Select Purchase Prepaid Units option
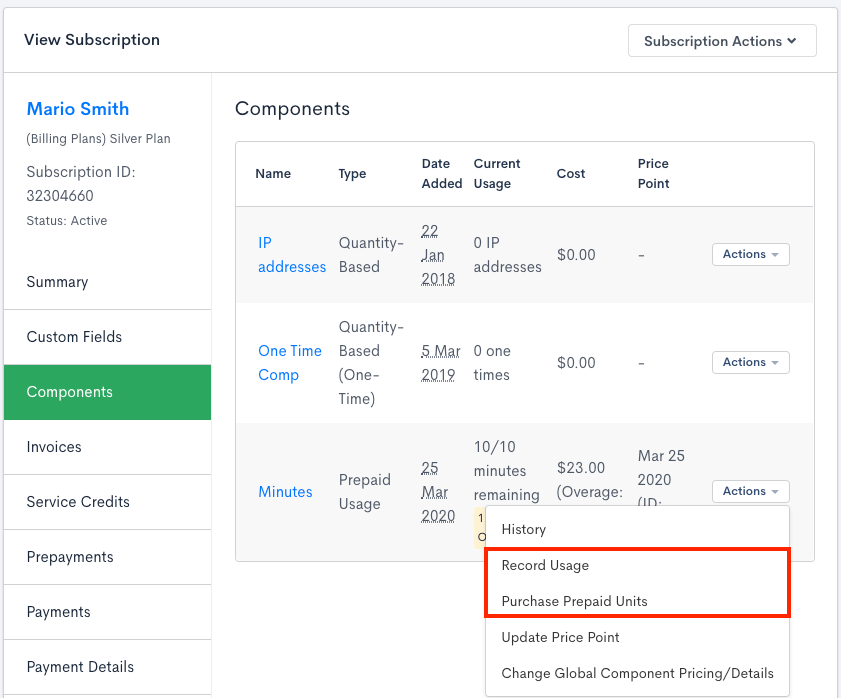Screen dimensions: 841x698 pos(574,601)
